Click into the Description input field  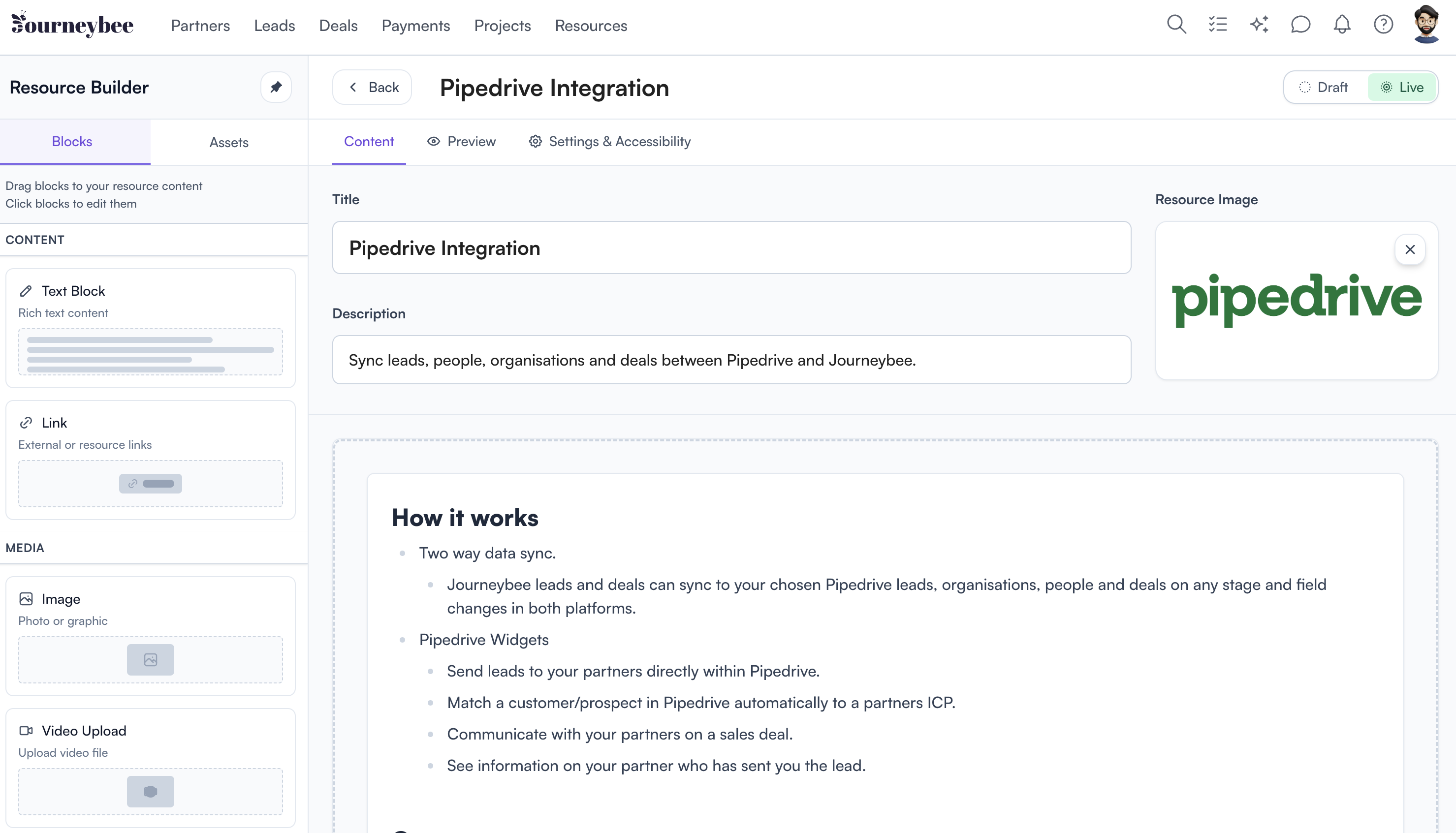(731, 360)
